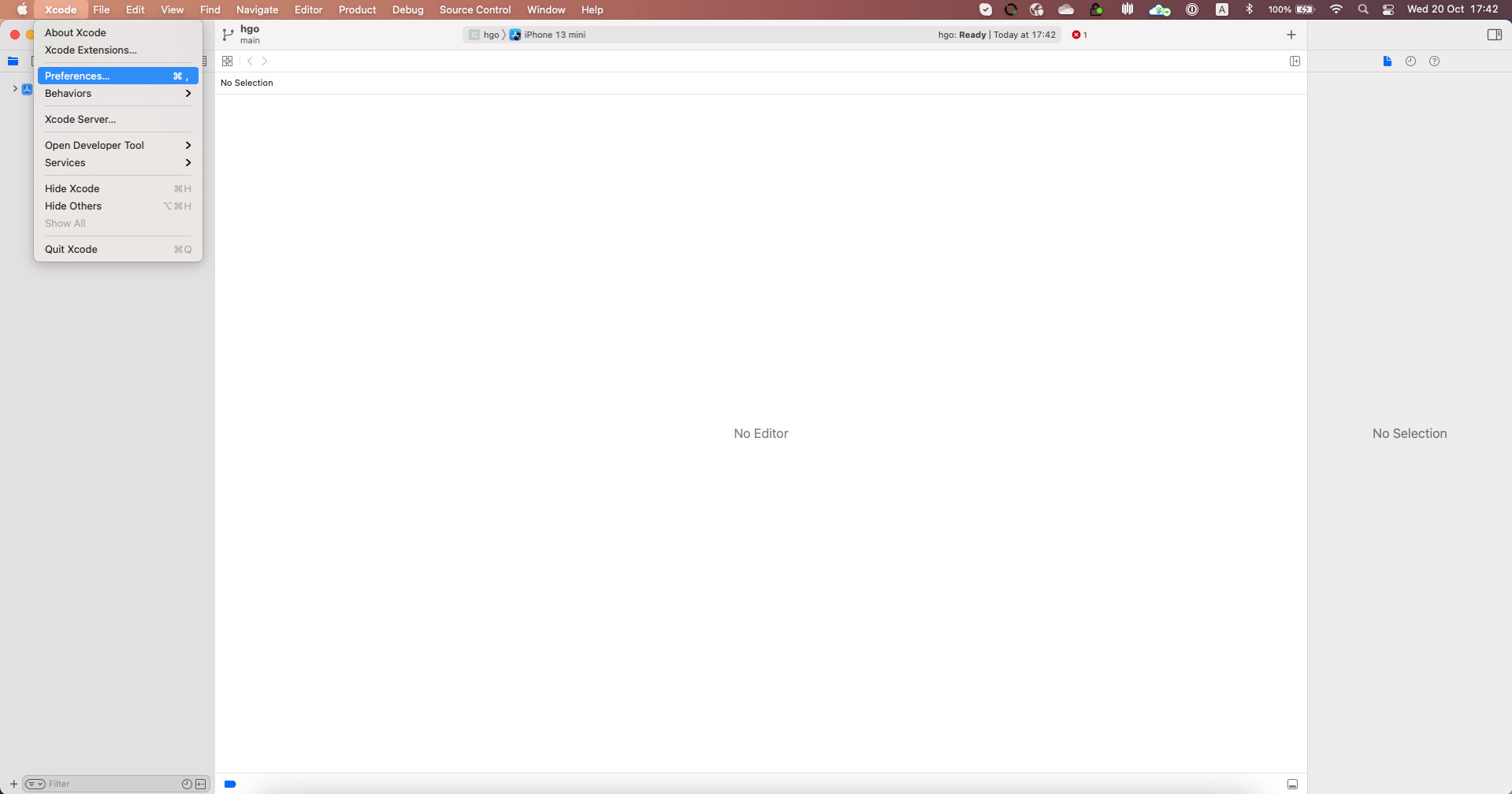Image resolution: width=1512 pixels, height=794 pixels.
Task: Select Quit Xcode from the menu
Action: tap(72, 249)
